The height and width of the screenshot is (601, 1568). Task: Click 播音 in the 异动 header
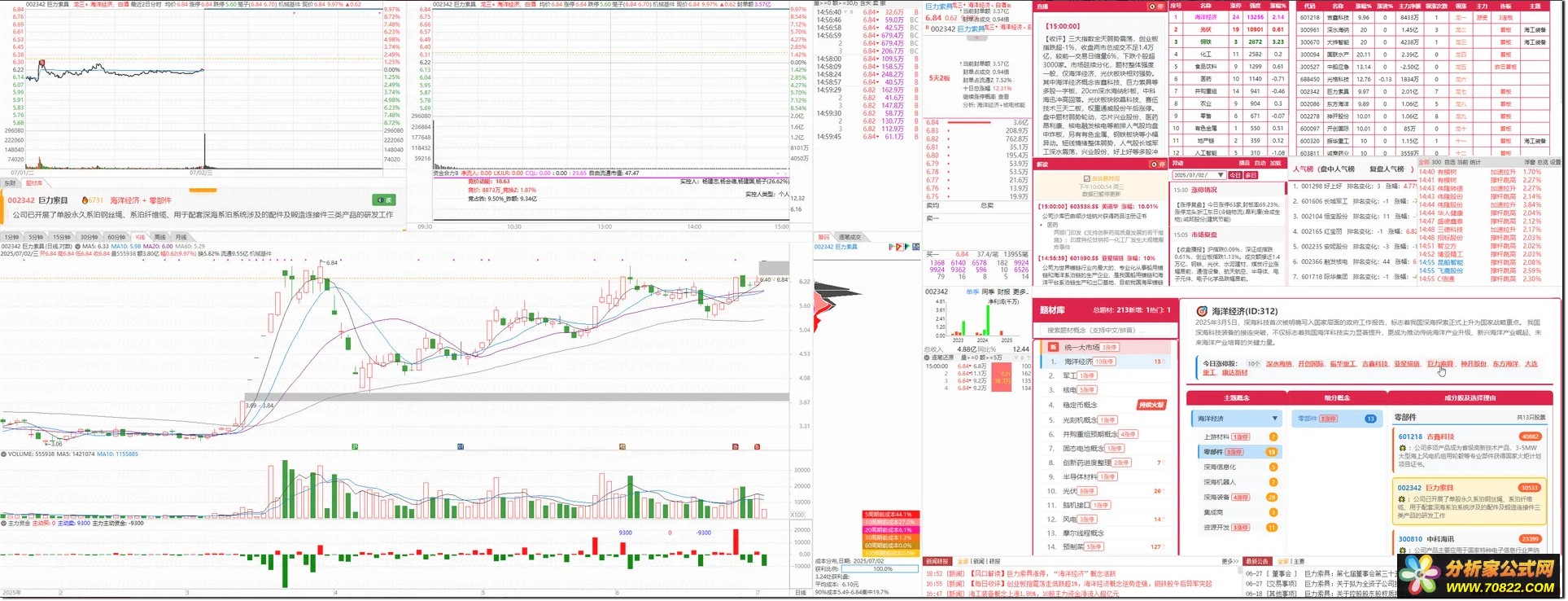tap(1243, 163)
